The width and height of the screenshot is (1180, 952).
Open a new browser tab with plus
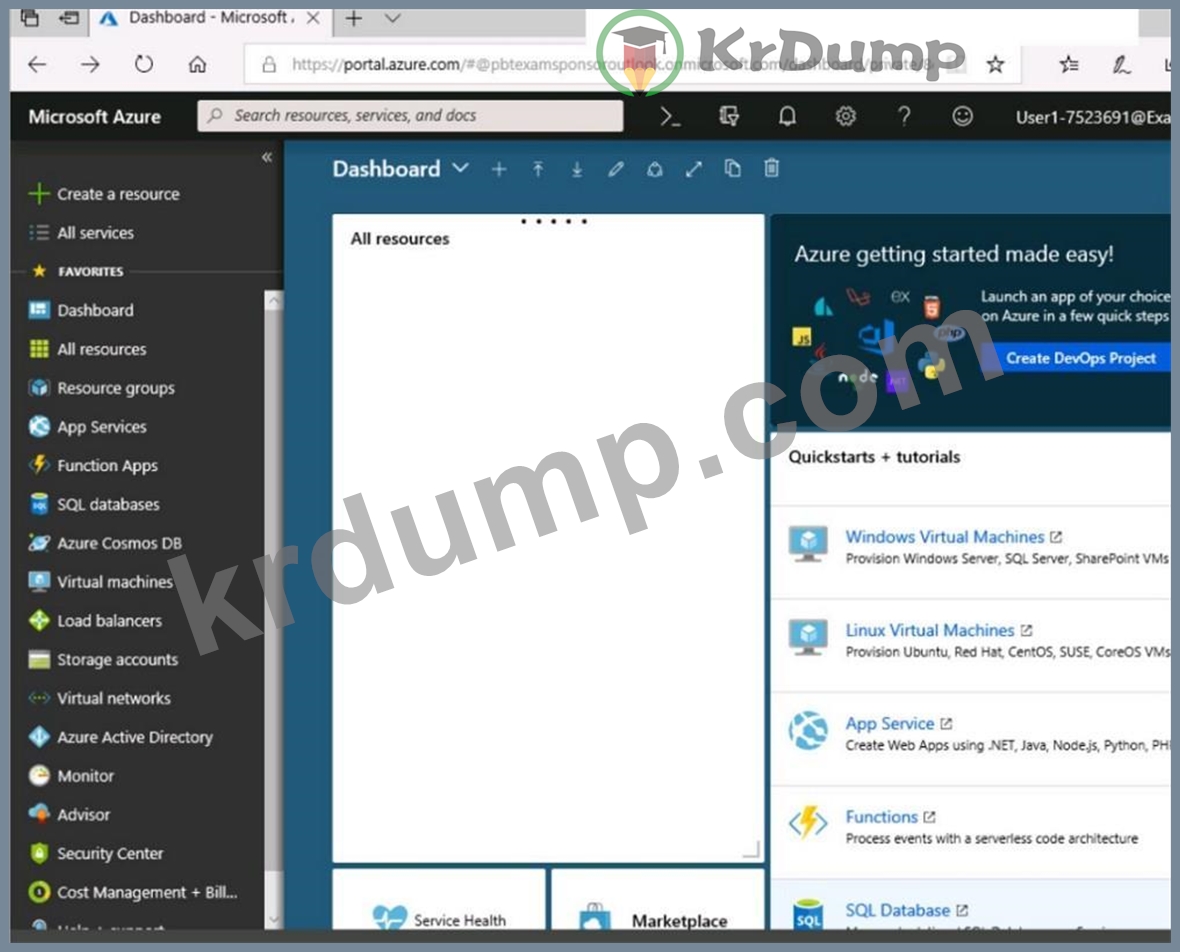354,18
